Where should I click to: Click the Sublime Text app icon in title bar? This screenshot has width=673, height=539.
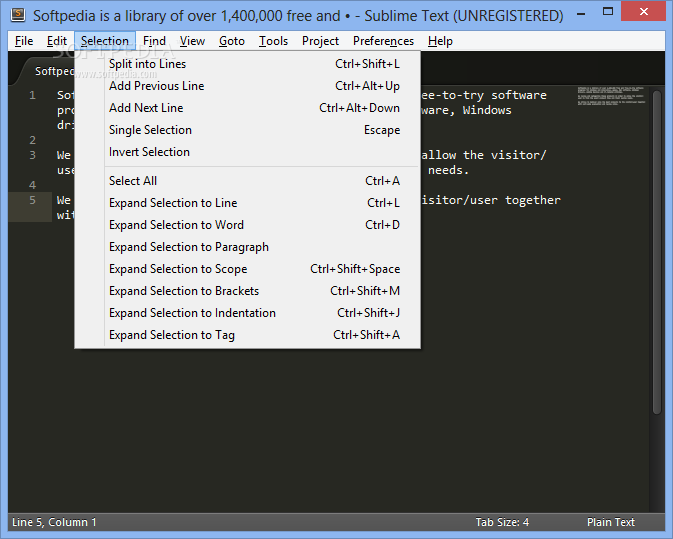click(18, 15)
